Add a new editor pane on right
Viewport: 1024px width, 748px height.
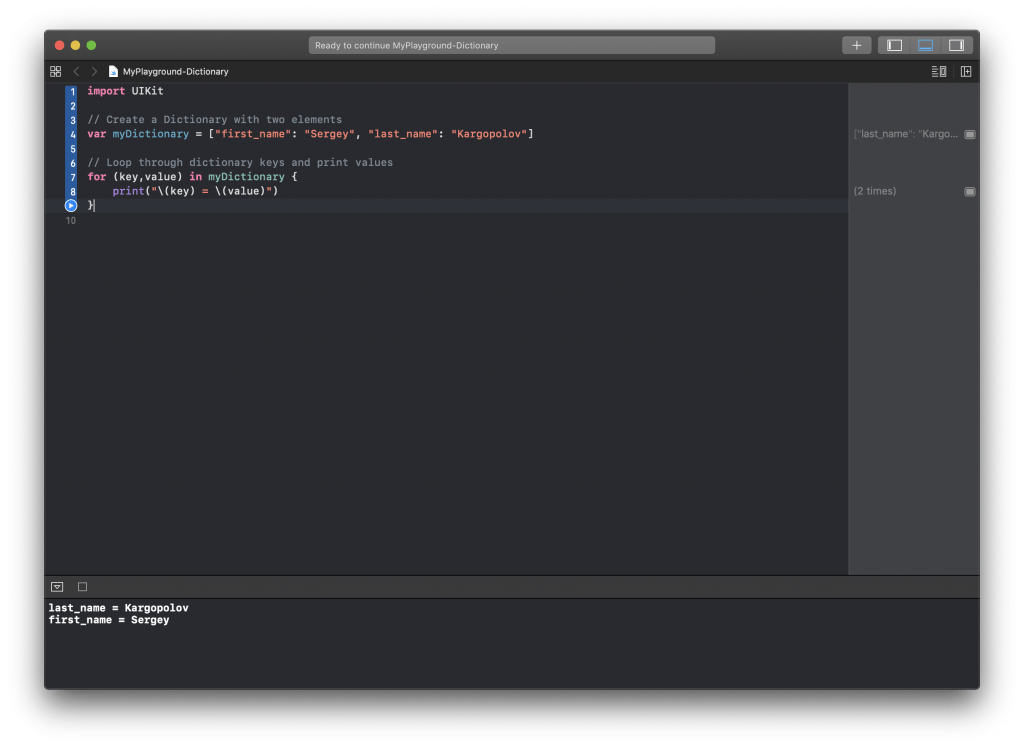coord(966,71)
